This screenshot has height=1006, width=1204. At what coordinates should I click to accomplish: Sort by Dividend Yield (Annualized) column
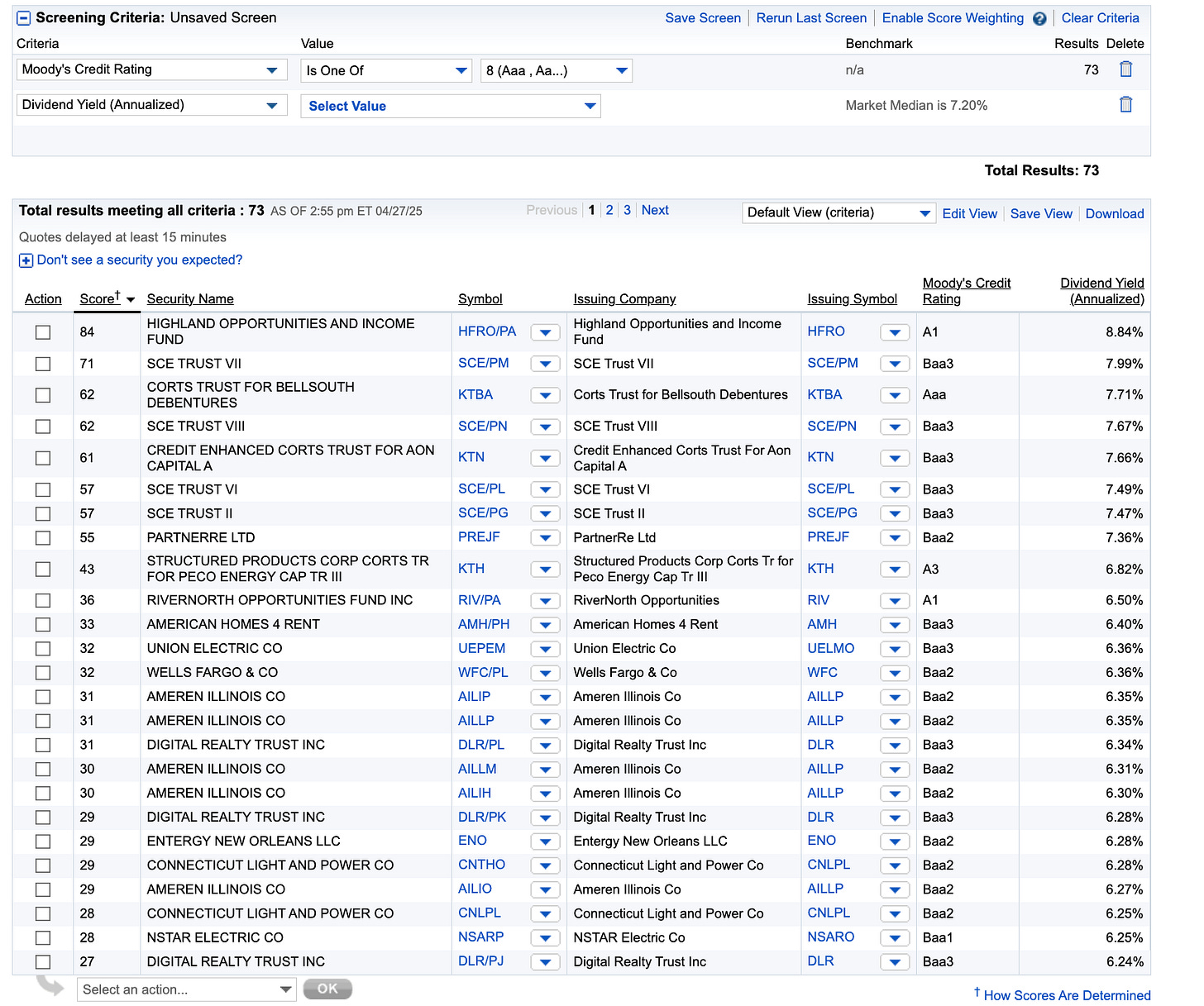[x=1102, y=291]
